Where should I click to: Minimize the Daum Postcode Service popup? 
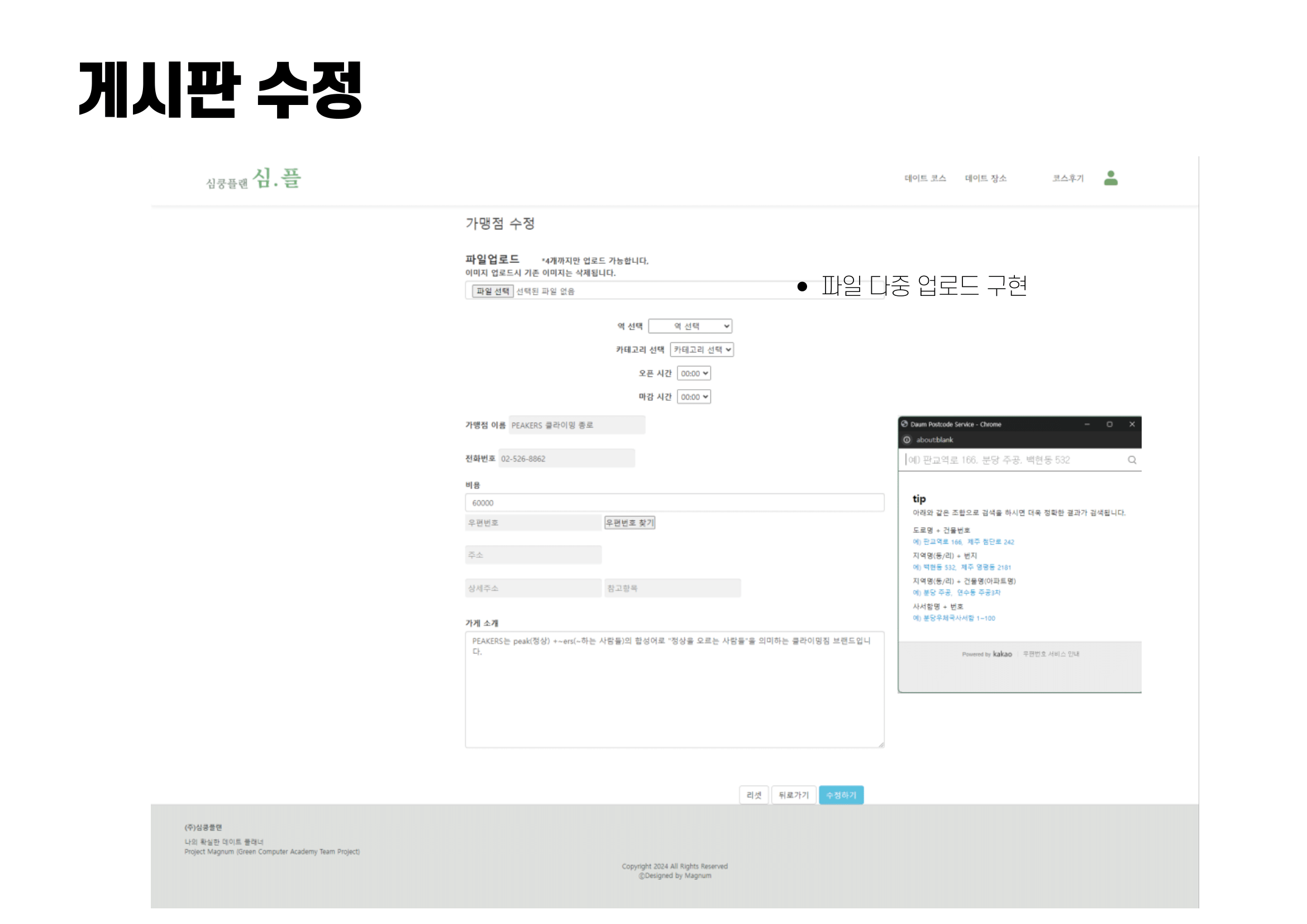click(x=1087, y=424)
